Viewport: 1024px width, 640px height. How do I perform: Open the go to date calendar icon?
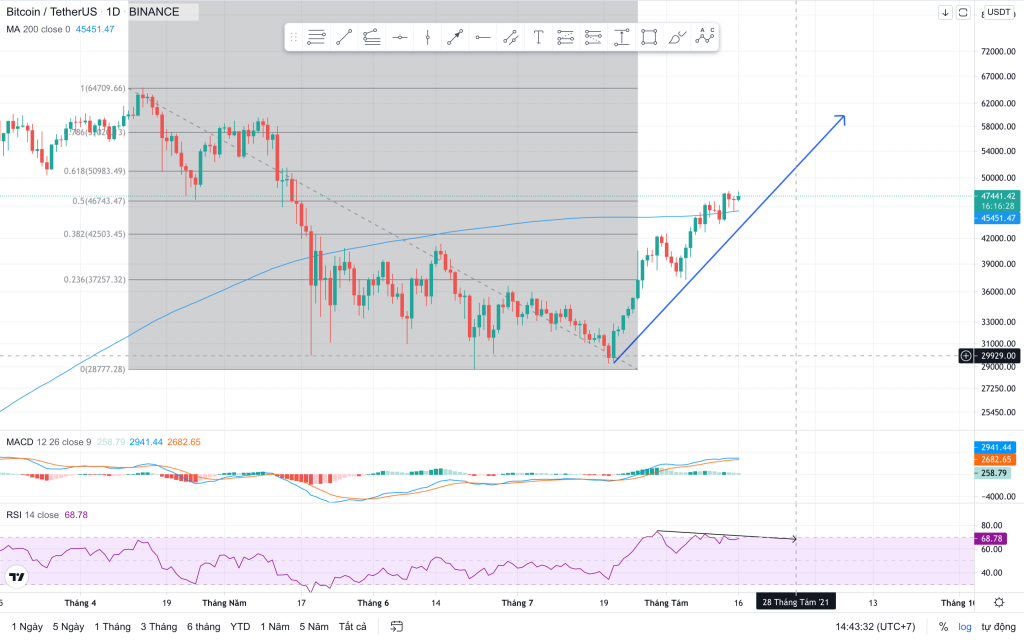coord(397,627)
